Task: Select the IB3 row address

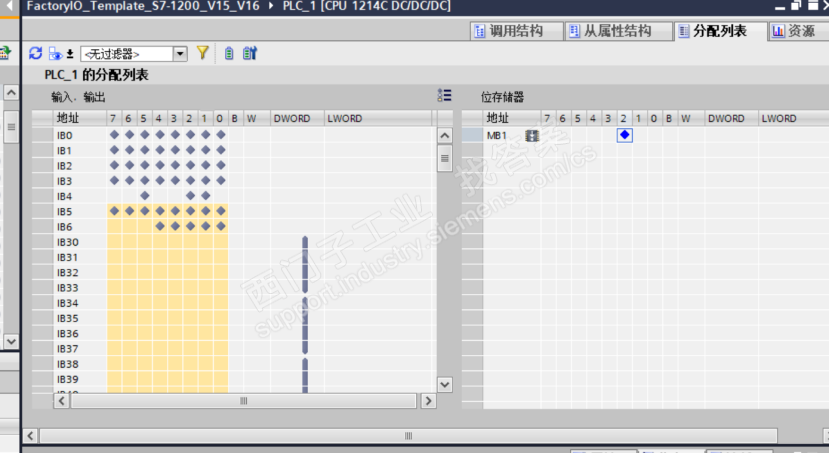Action: (x=65, y=182)
